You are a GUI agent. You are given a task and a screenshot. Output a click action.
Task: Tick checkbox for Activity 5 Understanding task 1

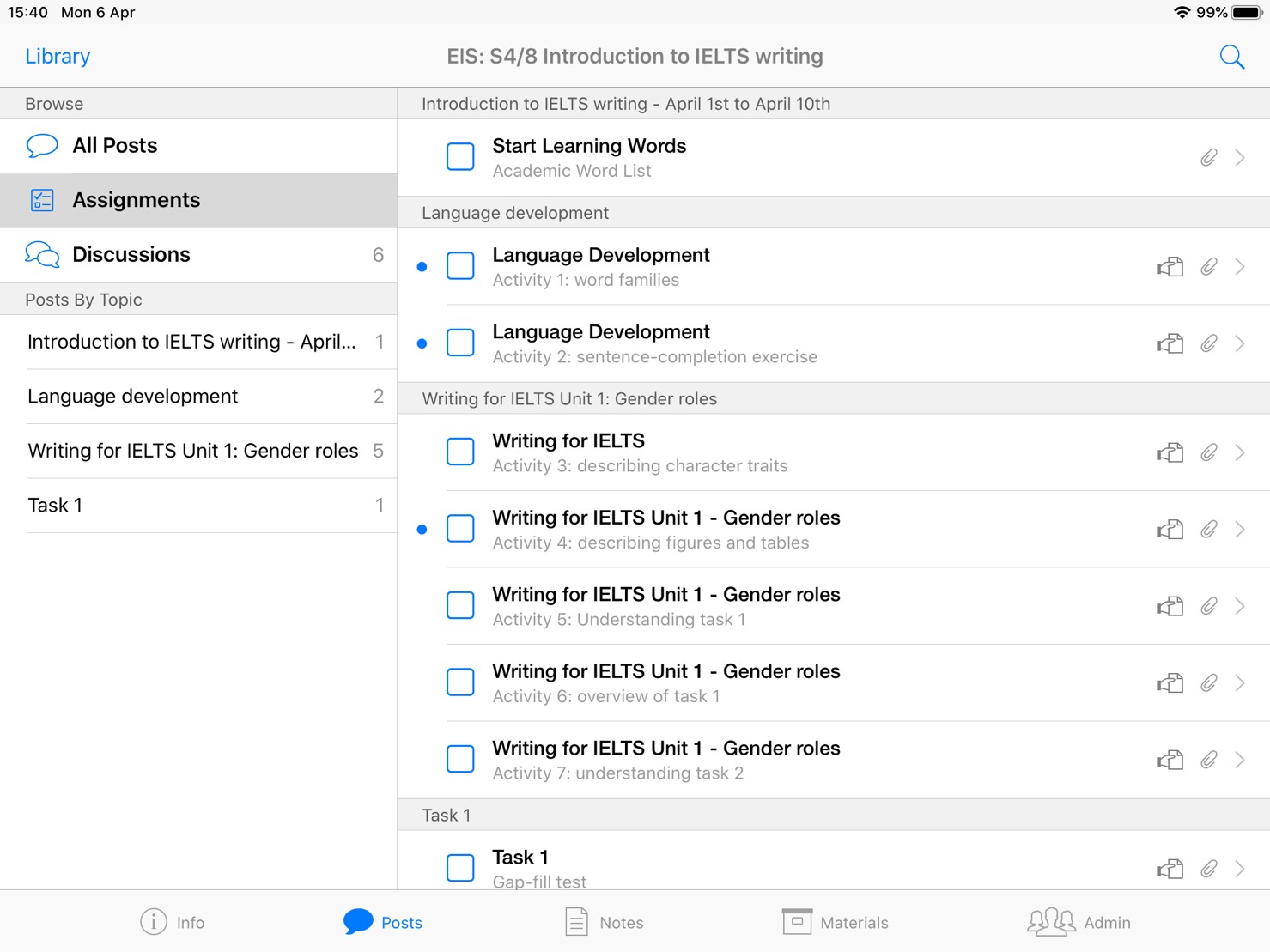point(460,605)
